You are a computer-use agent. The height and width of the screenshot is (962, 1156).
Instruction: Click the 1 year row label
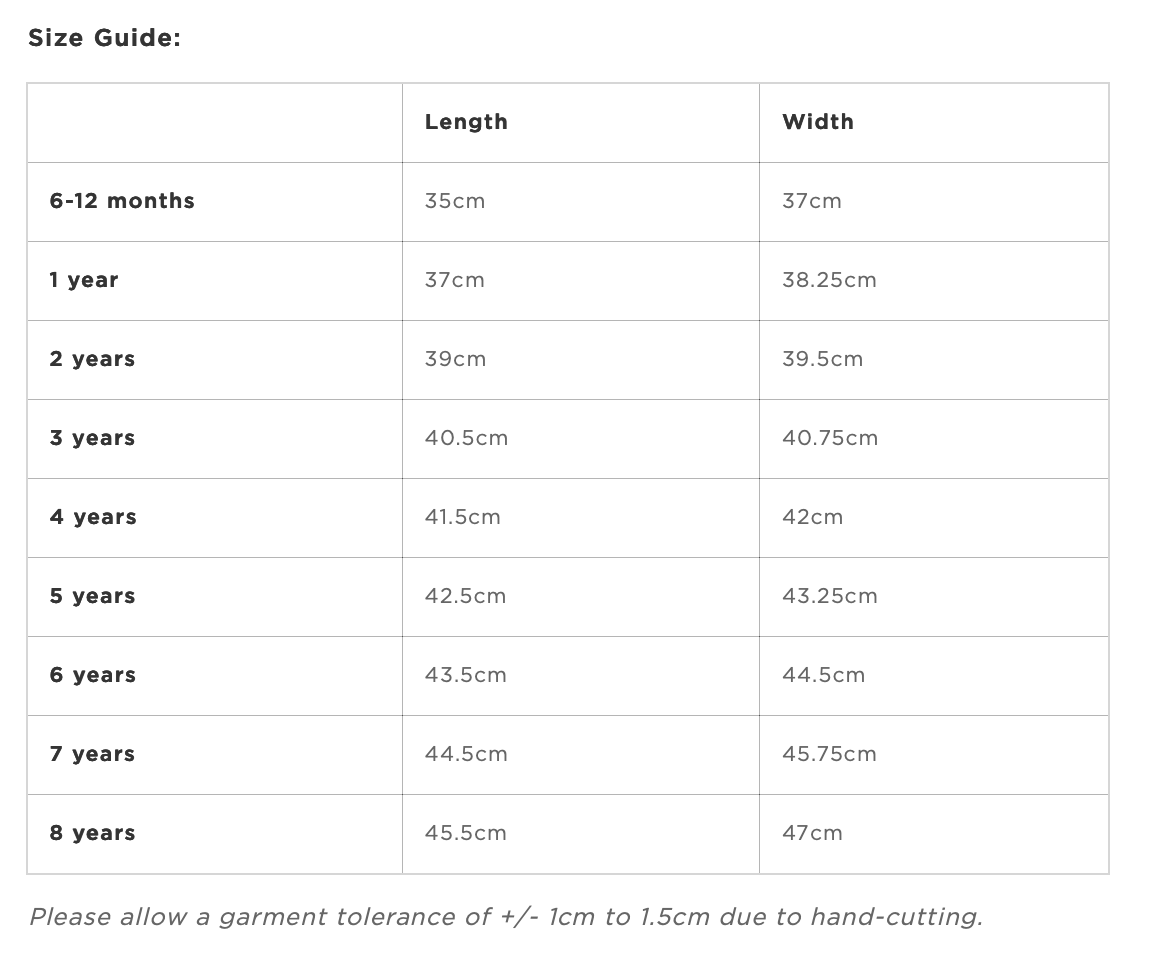[x=83, y=281]
